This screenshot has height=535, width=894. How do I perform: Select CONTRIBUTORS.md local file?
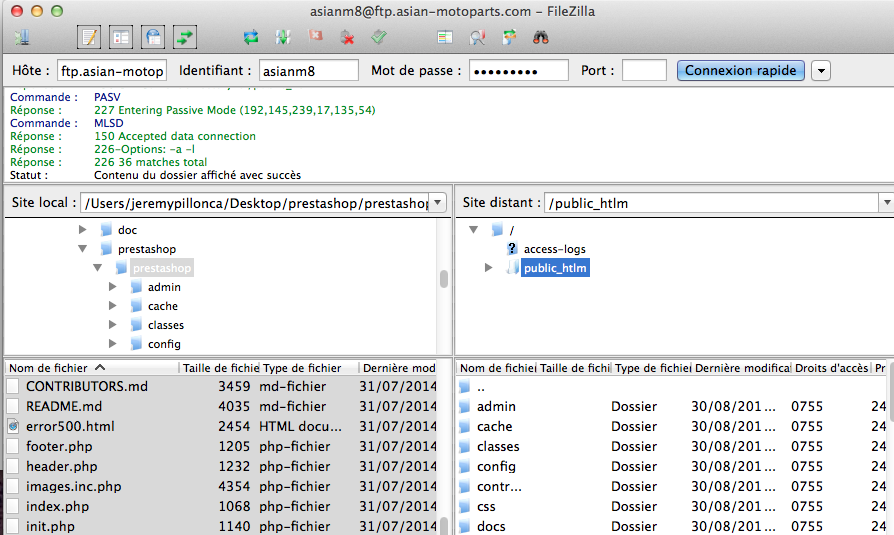pyautogui.click(x=221, y=386)
